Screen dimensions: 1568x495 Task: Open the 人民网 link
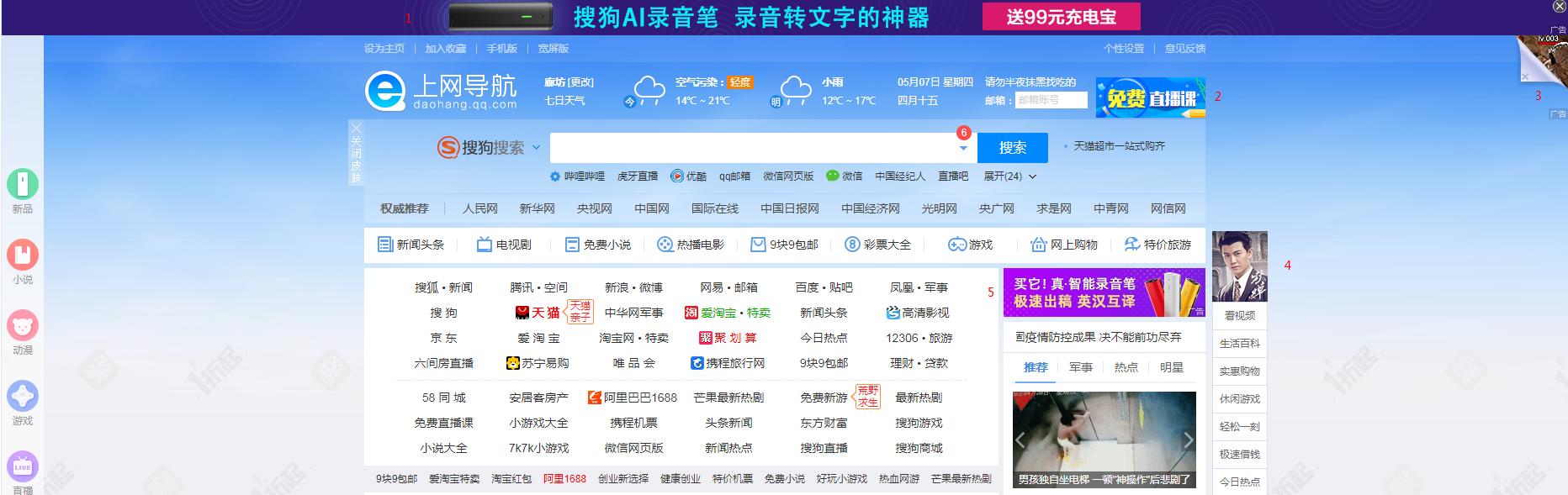click(x=479, y=208)
